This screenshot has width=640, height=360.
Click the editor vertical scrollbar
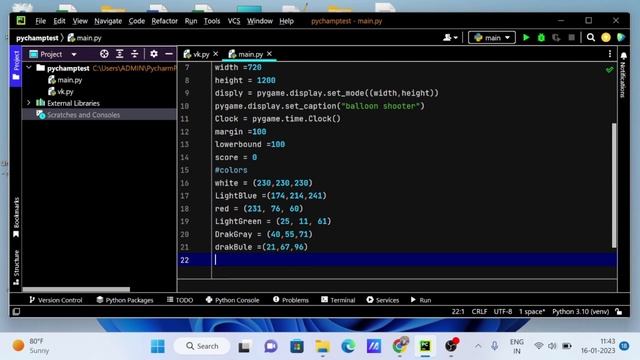tap(614, 184)
